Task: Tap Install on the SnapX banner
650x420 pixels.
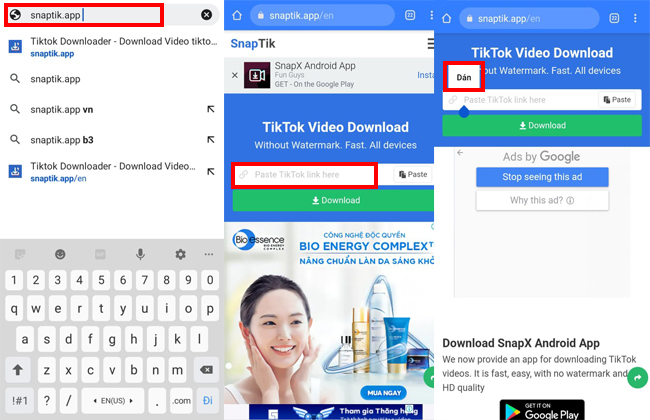Action: 426,75
